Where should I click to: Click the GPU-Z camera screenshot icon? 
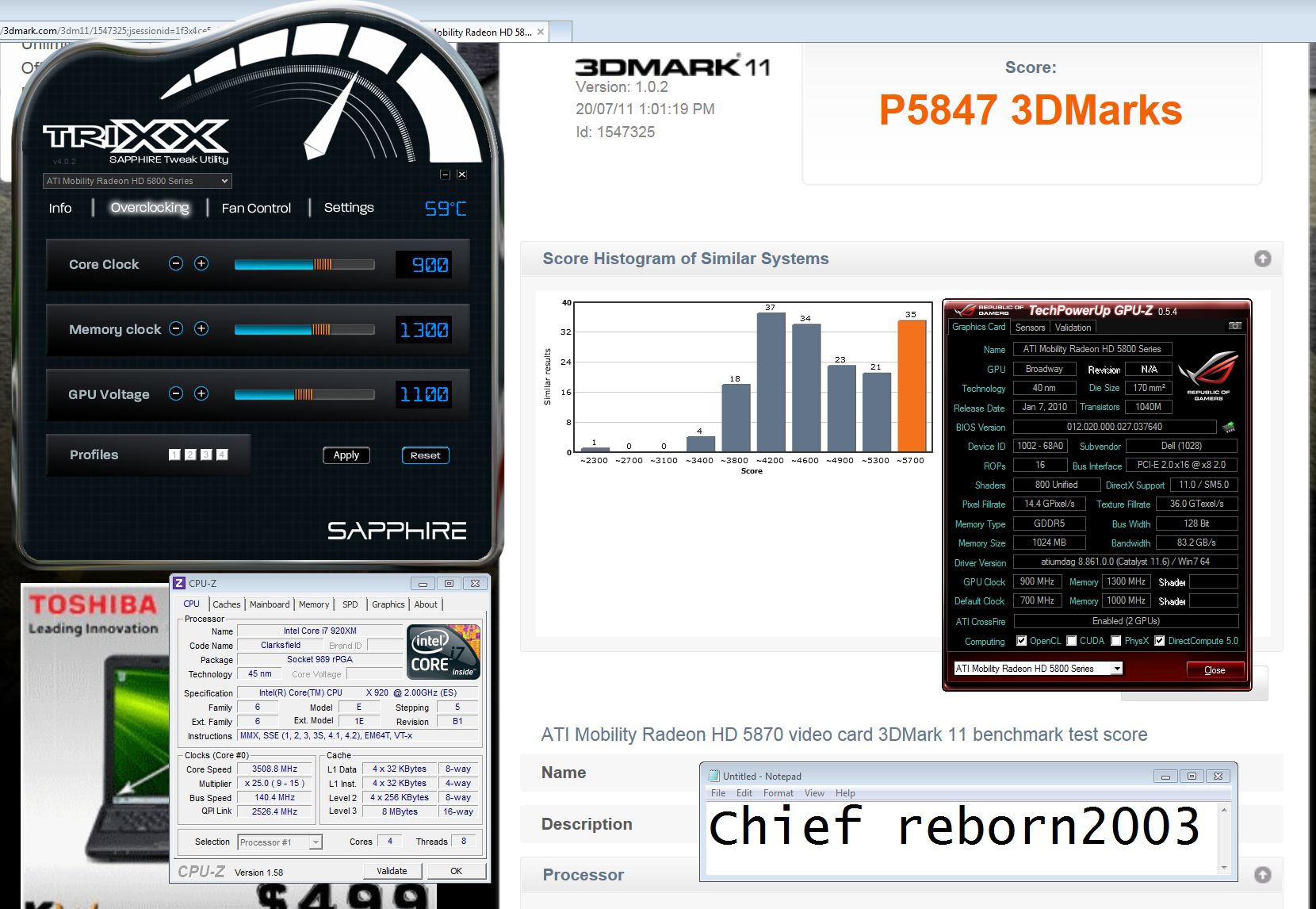pyautogui.click(x=1234, y=326)
